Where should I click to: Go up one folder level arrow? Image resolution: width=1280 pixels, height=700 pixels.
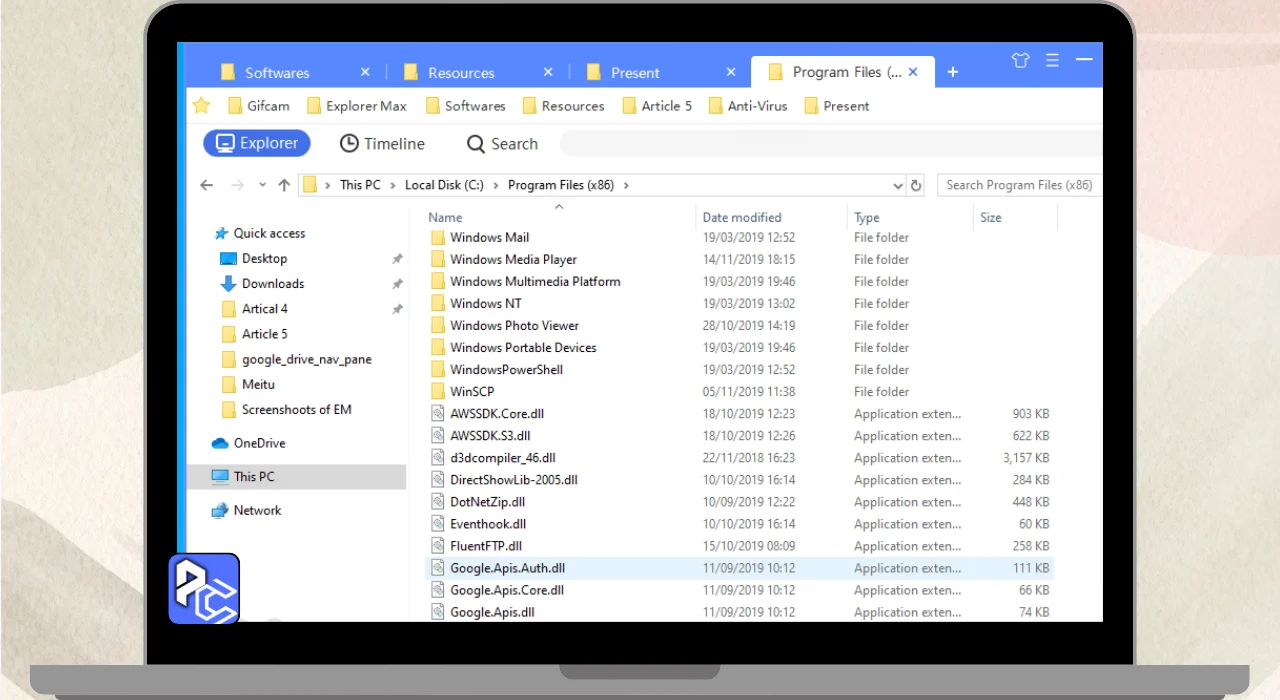click(284, 185)
